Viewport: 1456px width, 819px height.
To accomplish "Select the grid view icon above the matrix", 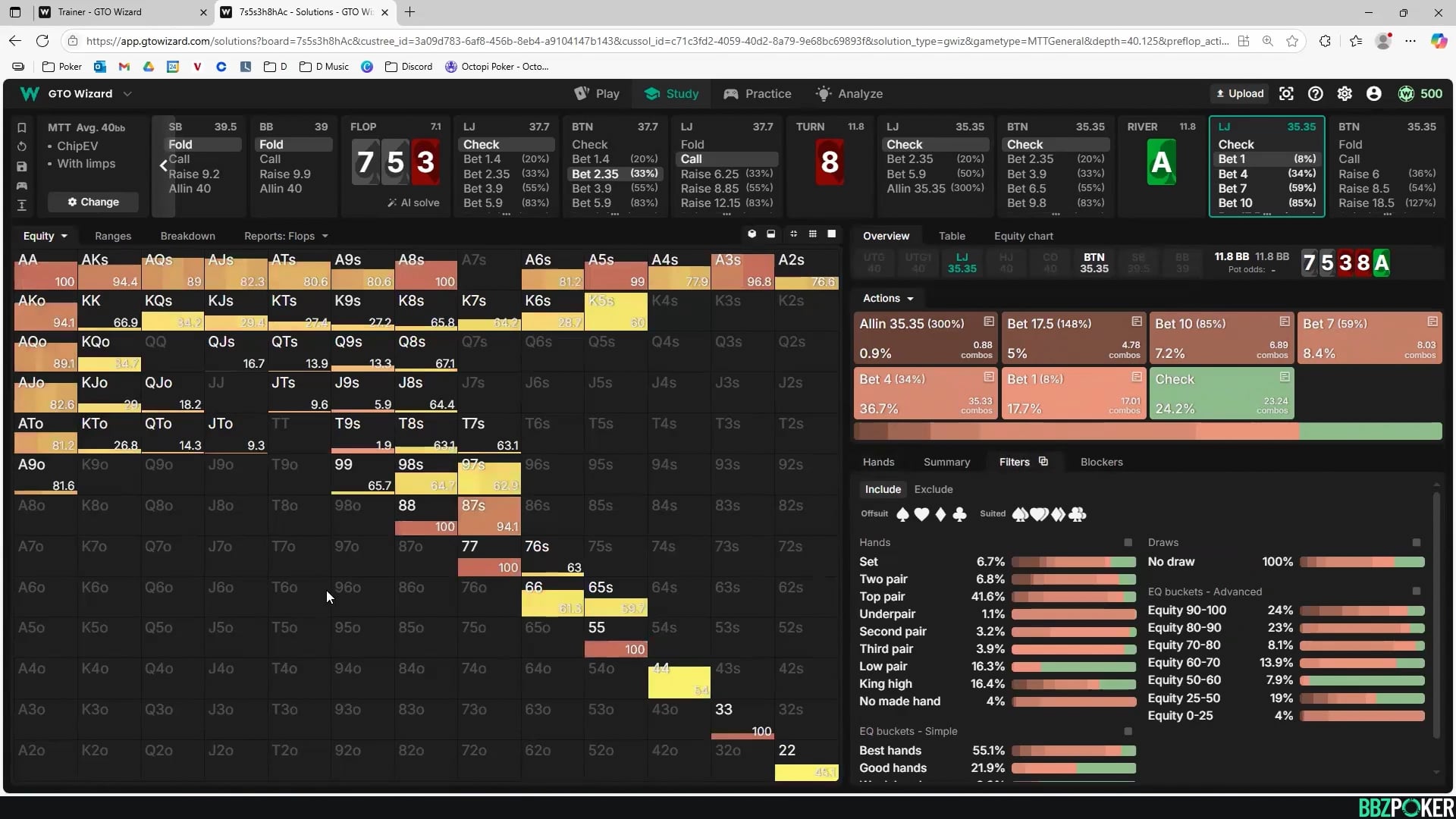I will pos(812,234).
